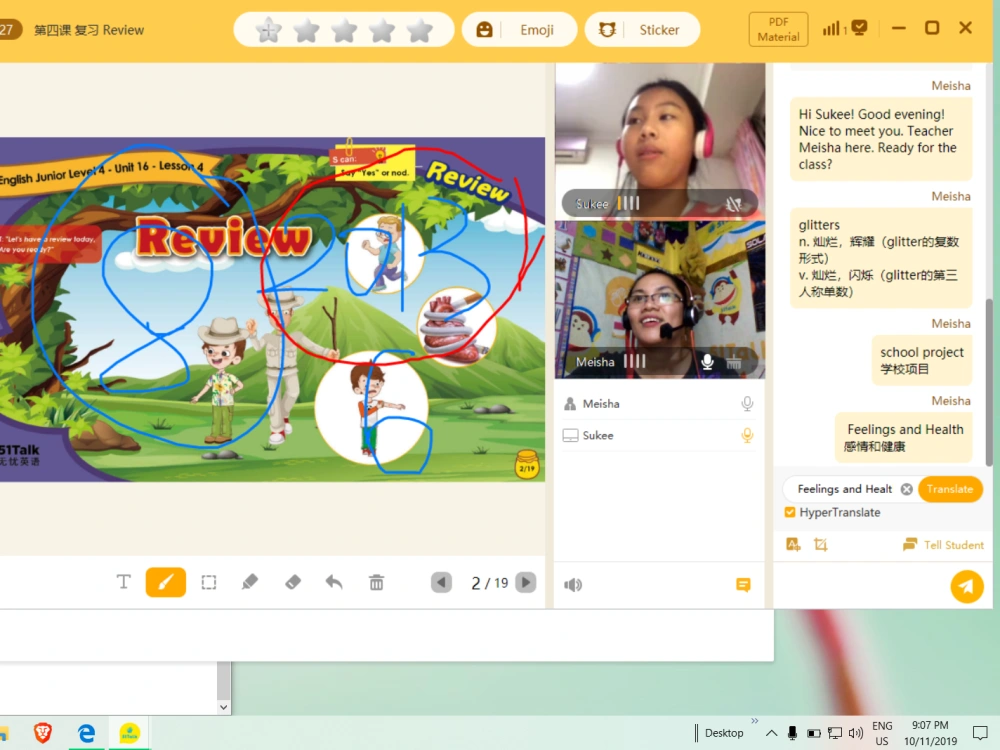Give the second star reward
This screenshot has width=1000, height=750.
point(306,30)
